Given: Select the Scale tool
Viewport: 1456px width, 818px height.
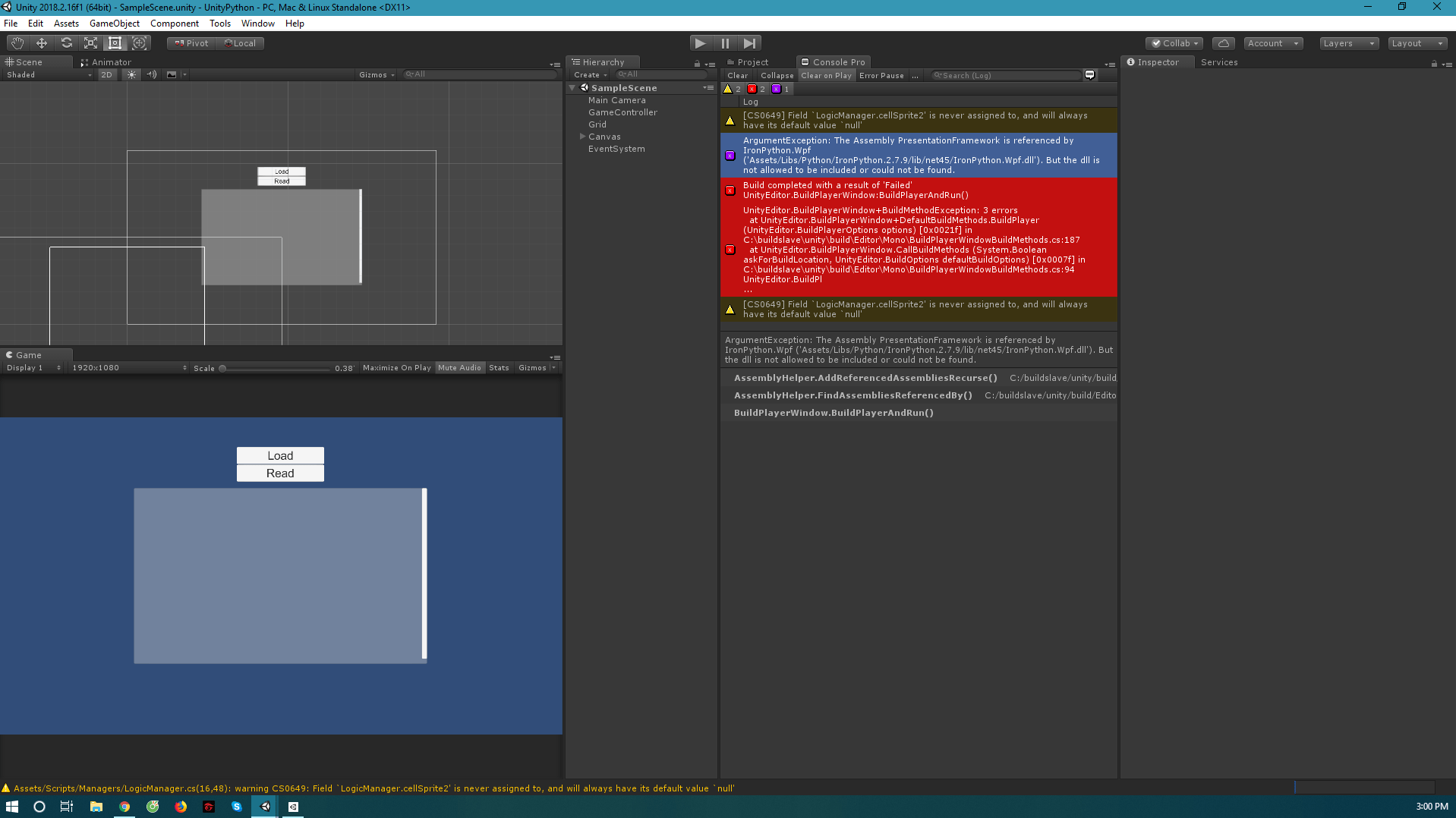Looking at the screenshot, I should tap(90, 42).
